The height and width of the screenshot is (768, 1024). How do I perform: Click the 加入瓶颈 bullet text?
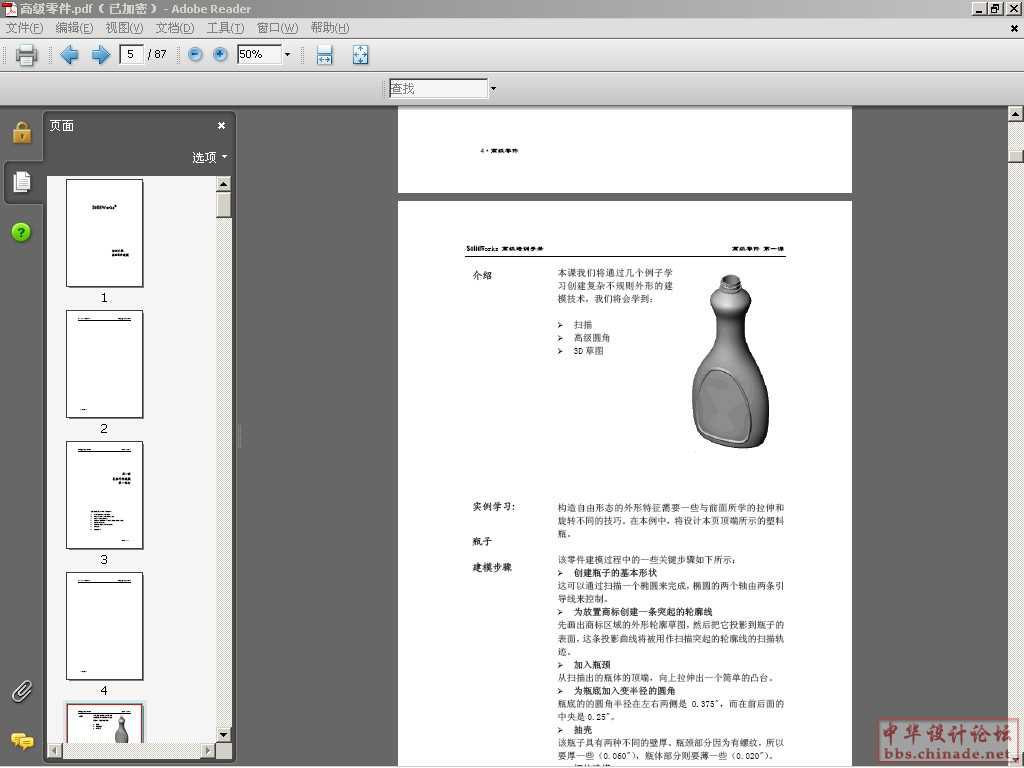[592, 664]
